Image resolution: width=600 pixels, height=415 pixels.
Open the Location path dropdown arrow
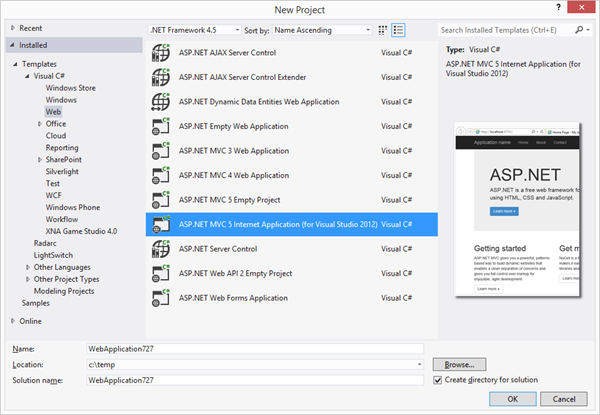point(420,365)
